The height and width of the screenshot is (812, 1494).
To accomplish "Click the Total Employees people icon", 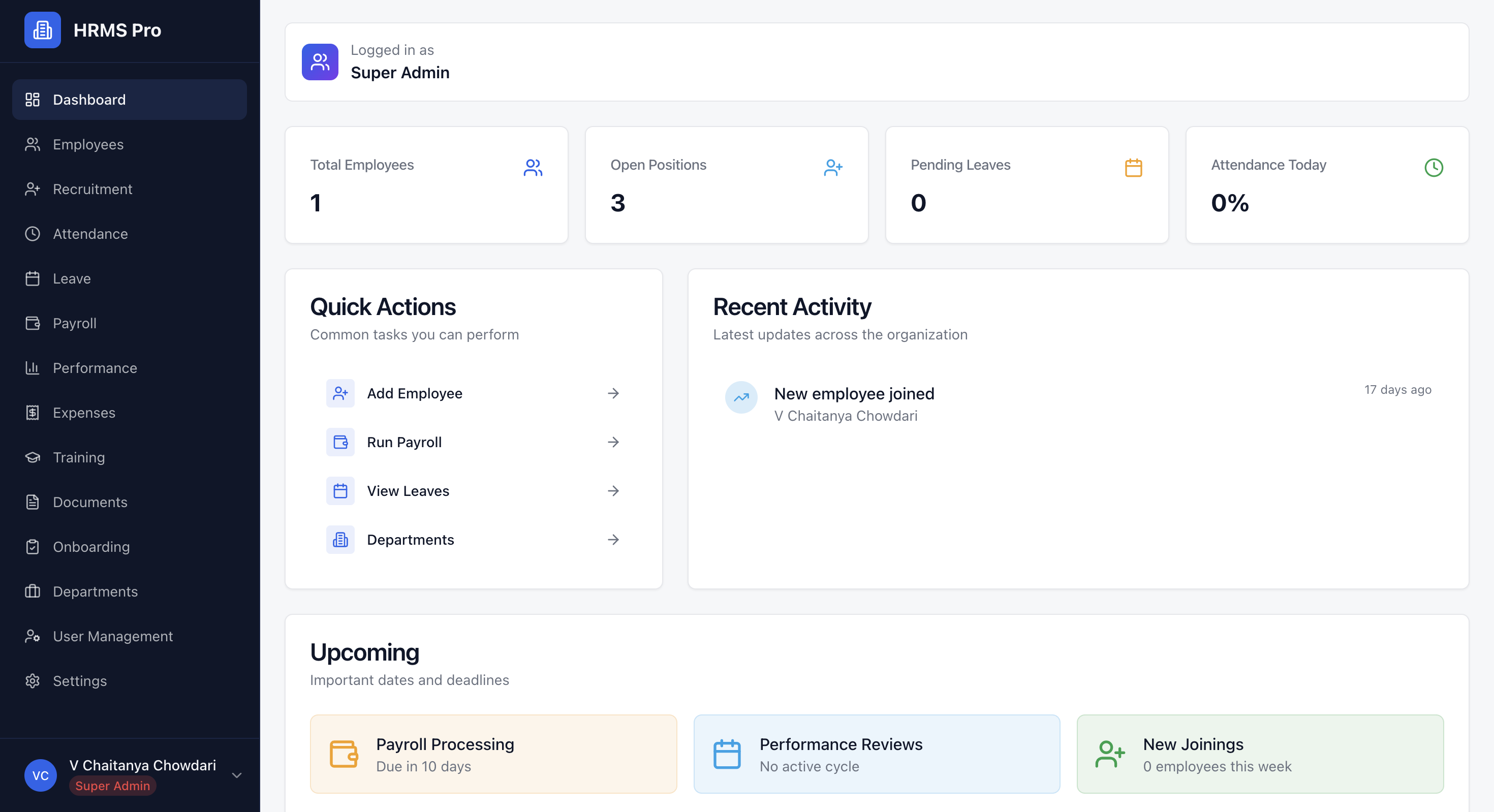I will (x=533, y=168).
